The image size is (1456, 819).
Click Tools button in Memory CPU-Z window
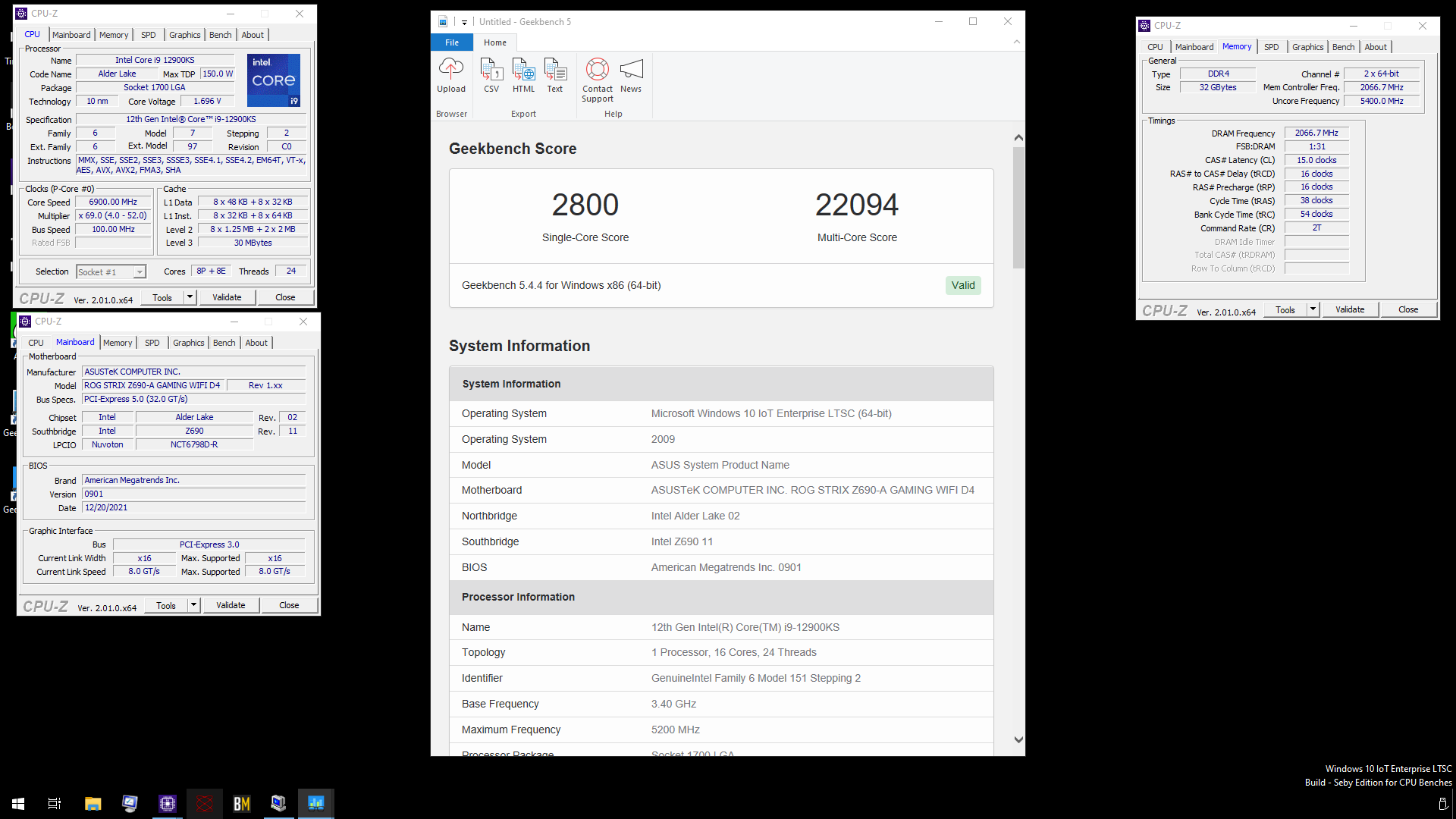click(x=1285, y=309)
